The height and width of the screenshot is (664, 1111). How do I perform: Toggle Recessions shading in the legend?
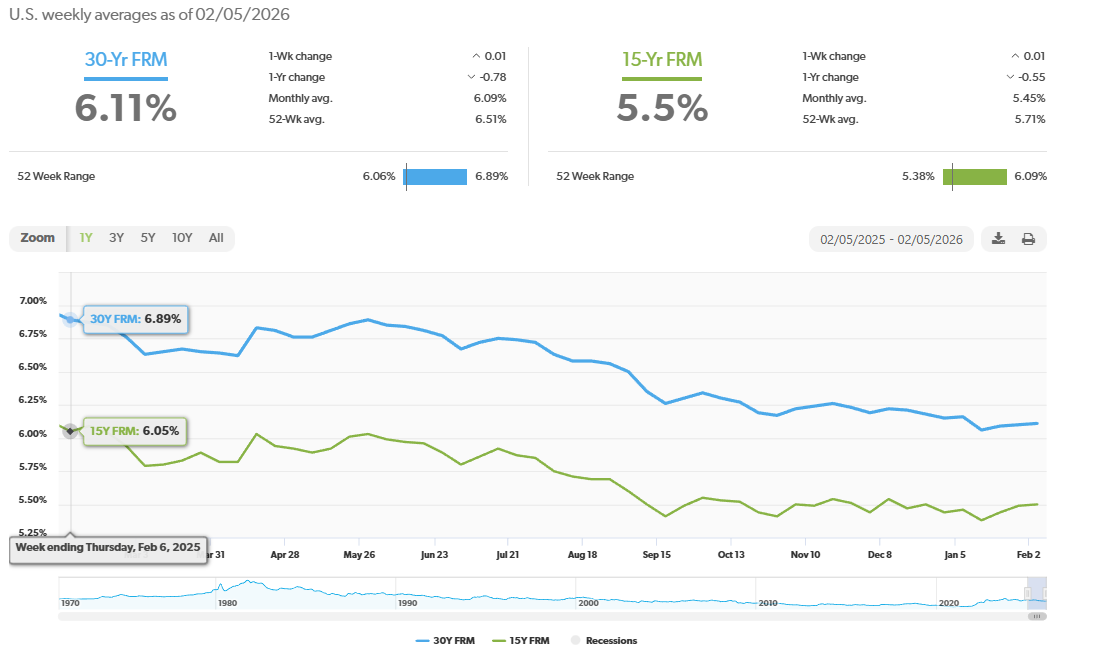coord(603,641)
